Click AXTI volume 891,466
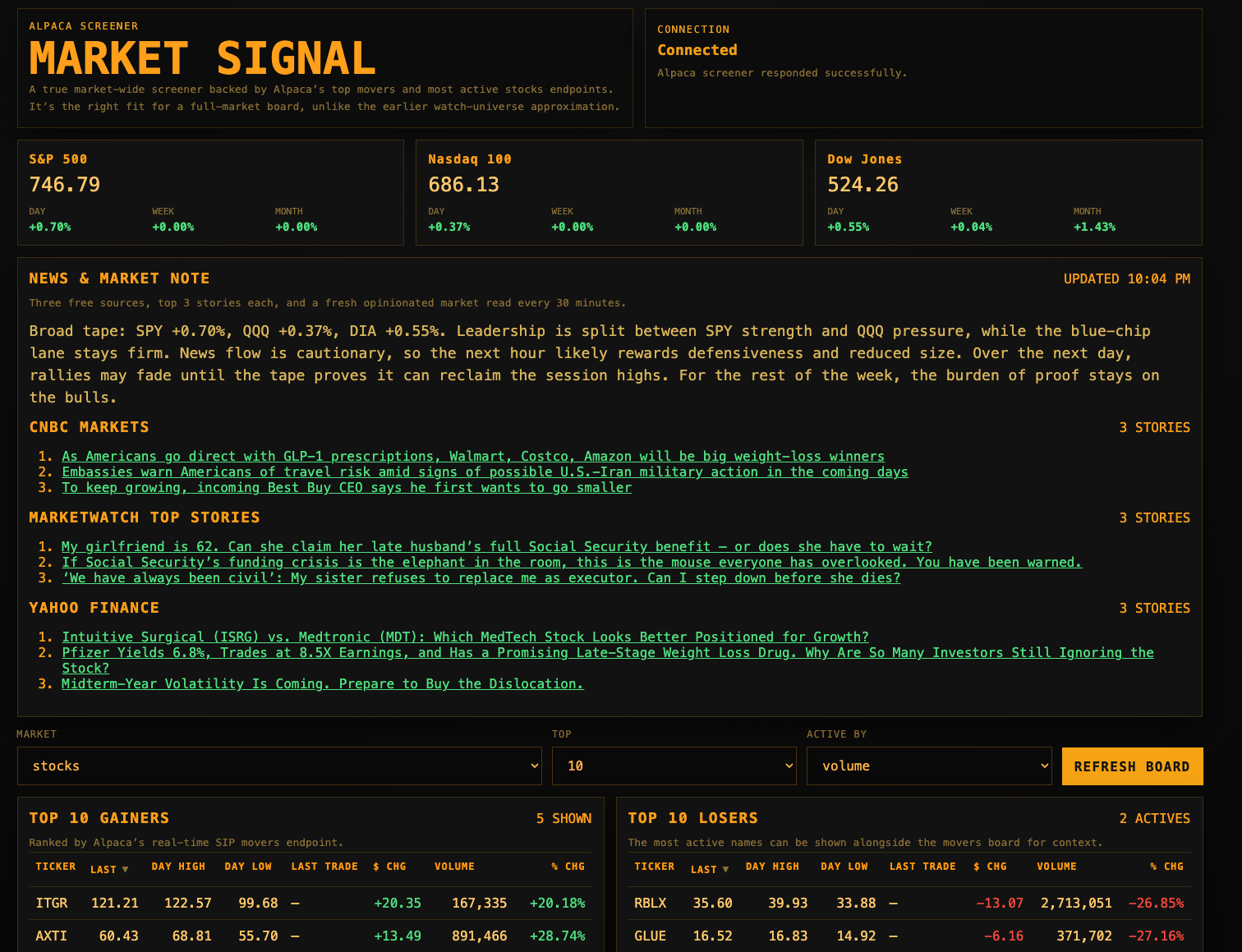 [x=480, y=936]
